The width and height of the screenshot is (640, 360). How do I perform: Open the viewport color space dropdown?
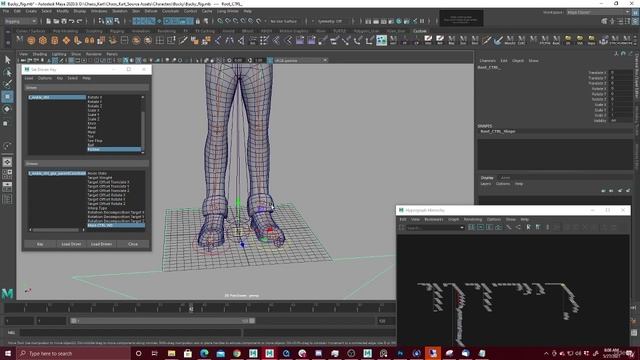coord(301,60)
